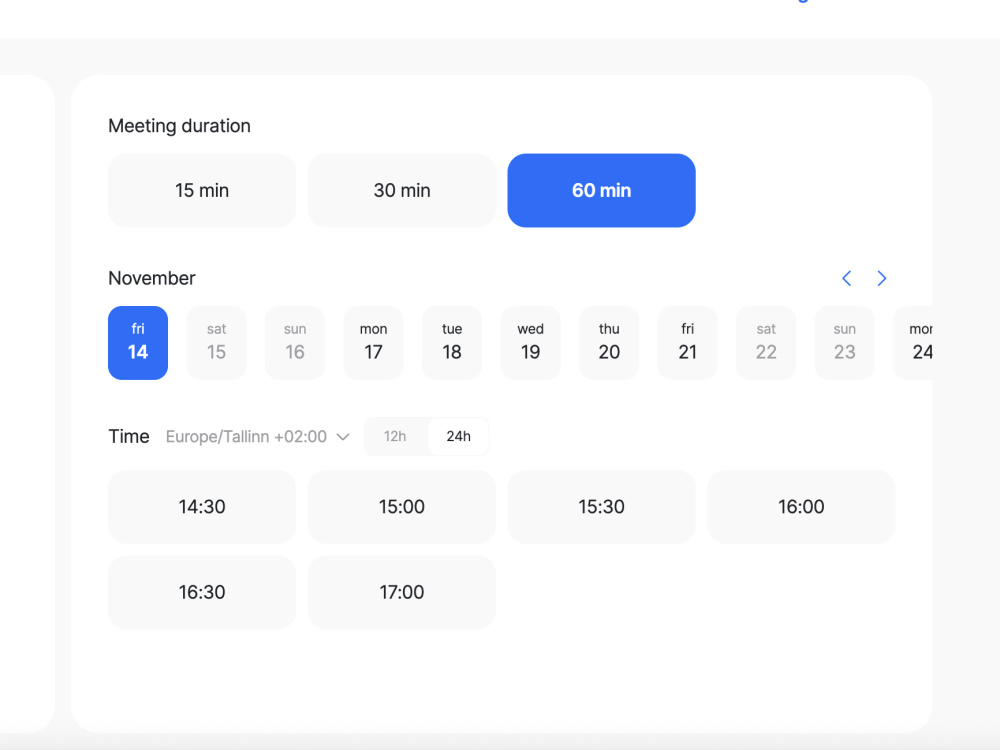The image size is (1000, 750).
Task: Go to previous dates with left chevron
Action: tap(846, 279)
